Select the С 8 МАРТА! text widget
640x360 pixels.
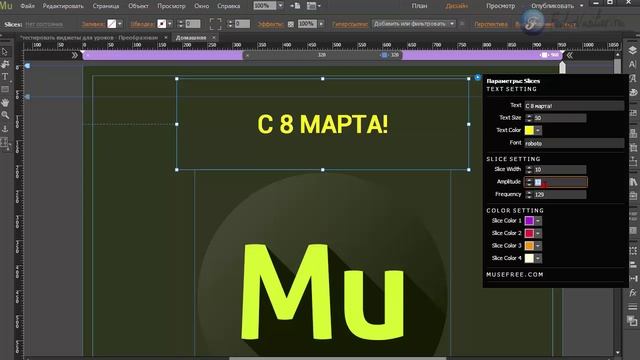point(322,124)
